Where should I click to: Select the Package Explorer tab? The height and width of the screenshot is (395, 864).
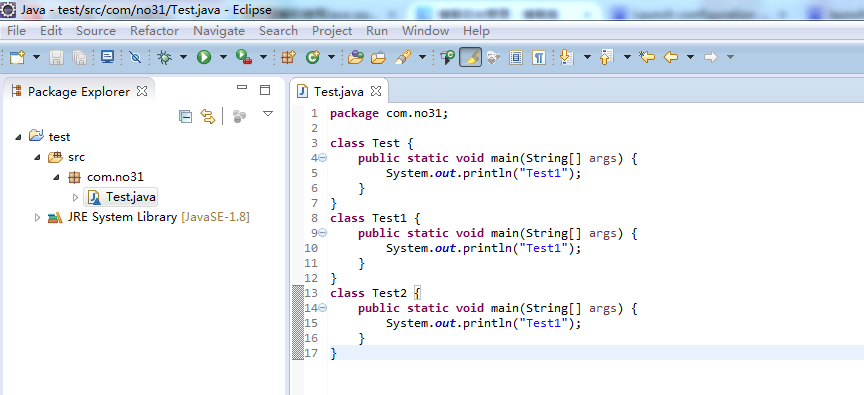[79, 91]
